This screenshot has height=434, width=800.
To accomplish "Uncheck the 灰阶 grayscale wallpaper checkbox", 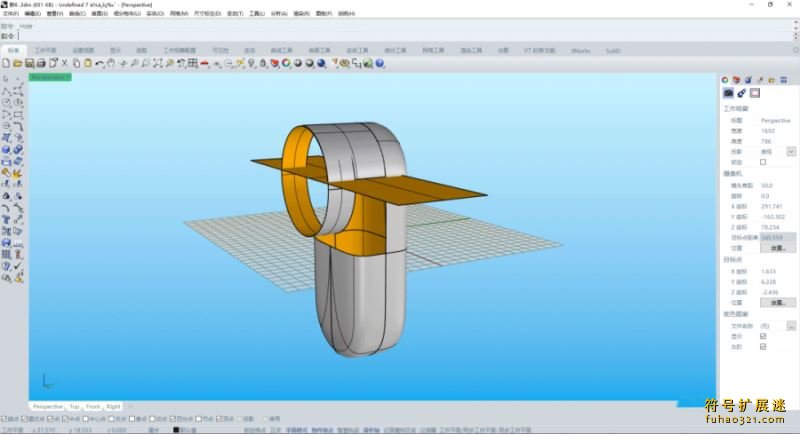I will (763, 347).
